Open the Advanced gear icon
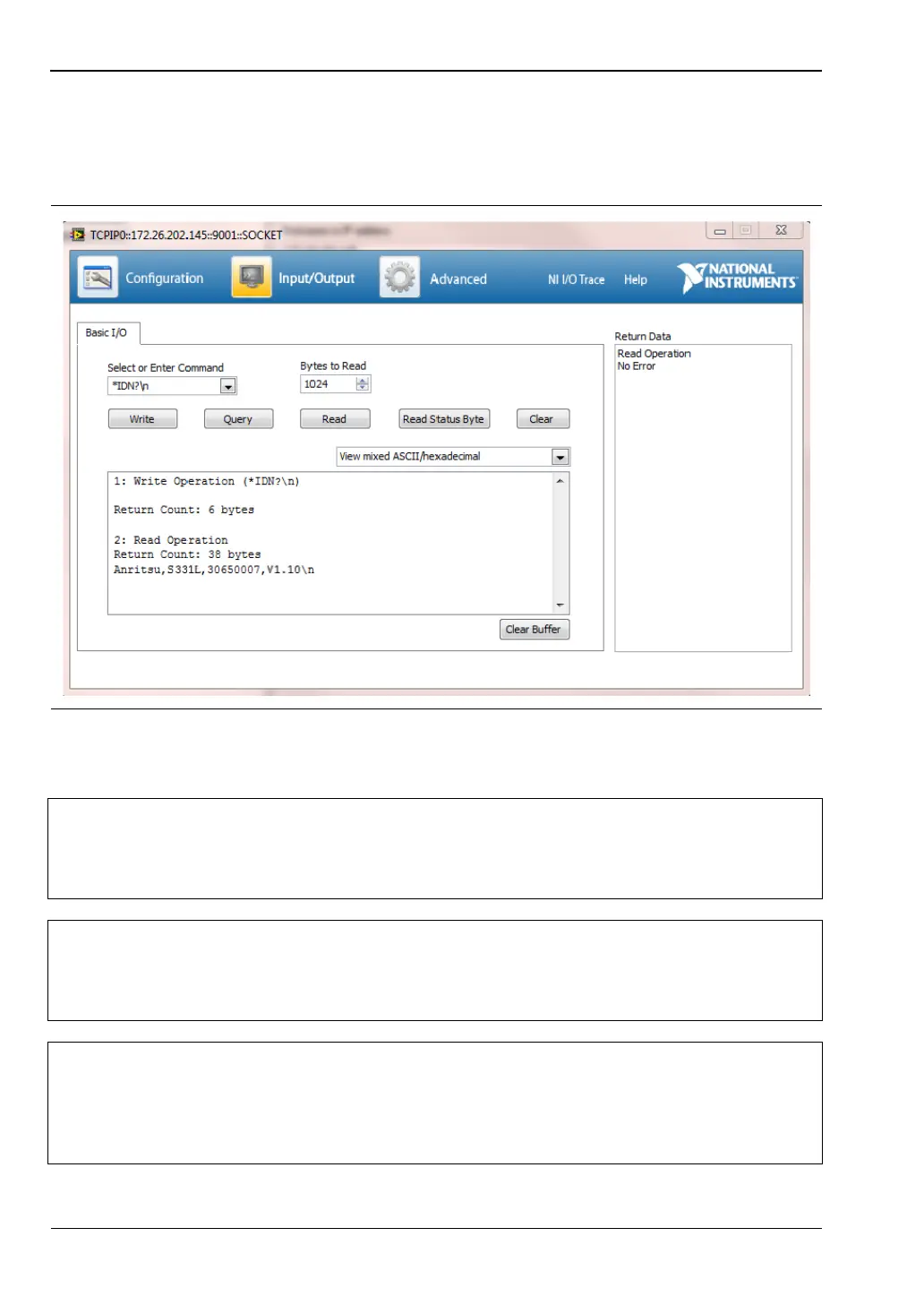The height and width of the screenshot is (1305, 924). (399, 279)
